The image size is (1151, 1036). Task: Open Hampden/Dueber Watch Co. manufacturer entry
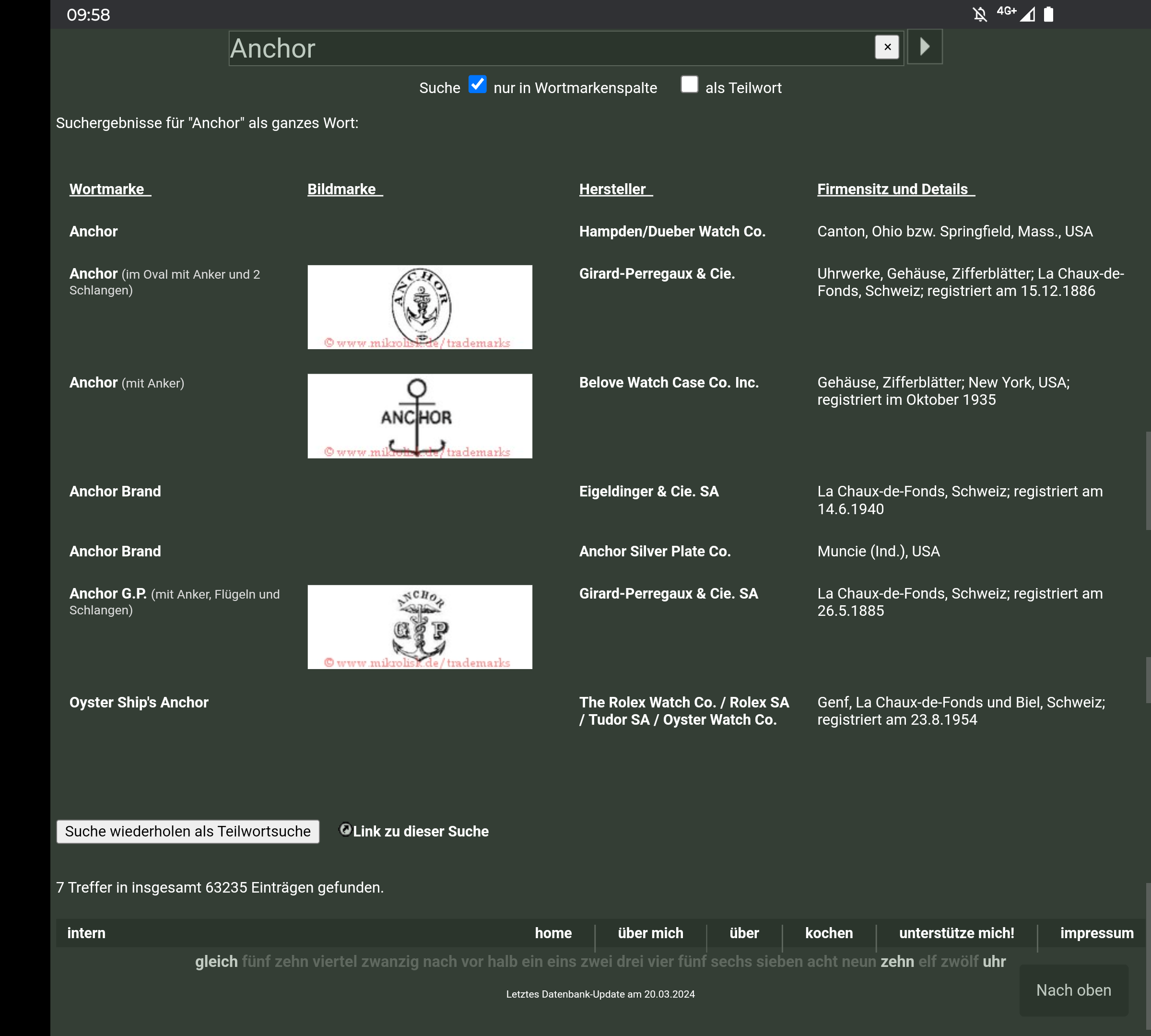click(x=672, y=231)
